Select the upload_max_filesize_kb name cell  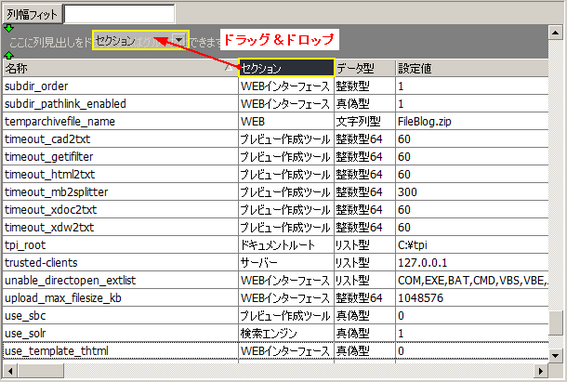(x=120, y=298)
